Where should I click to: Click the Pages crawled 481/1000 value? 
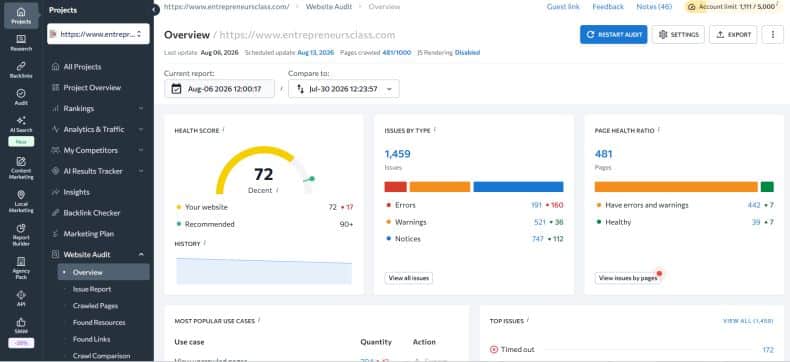[x=397, y=52]
